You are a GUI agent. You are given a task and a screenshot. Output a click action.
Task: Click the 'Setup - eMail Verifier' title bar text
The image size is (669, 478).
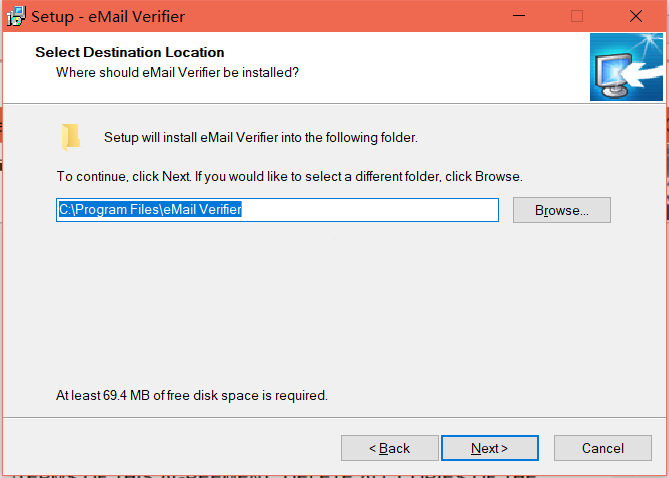108,17
